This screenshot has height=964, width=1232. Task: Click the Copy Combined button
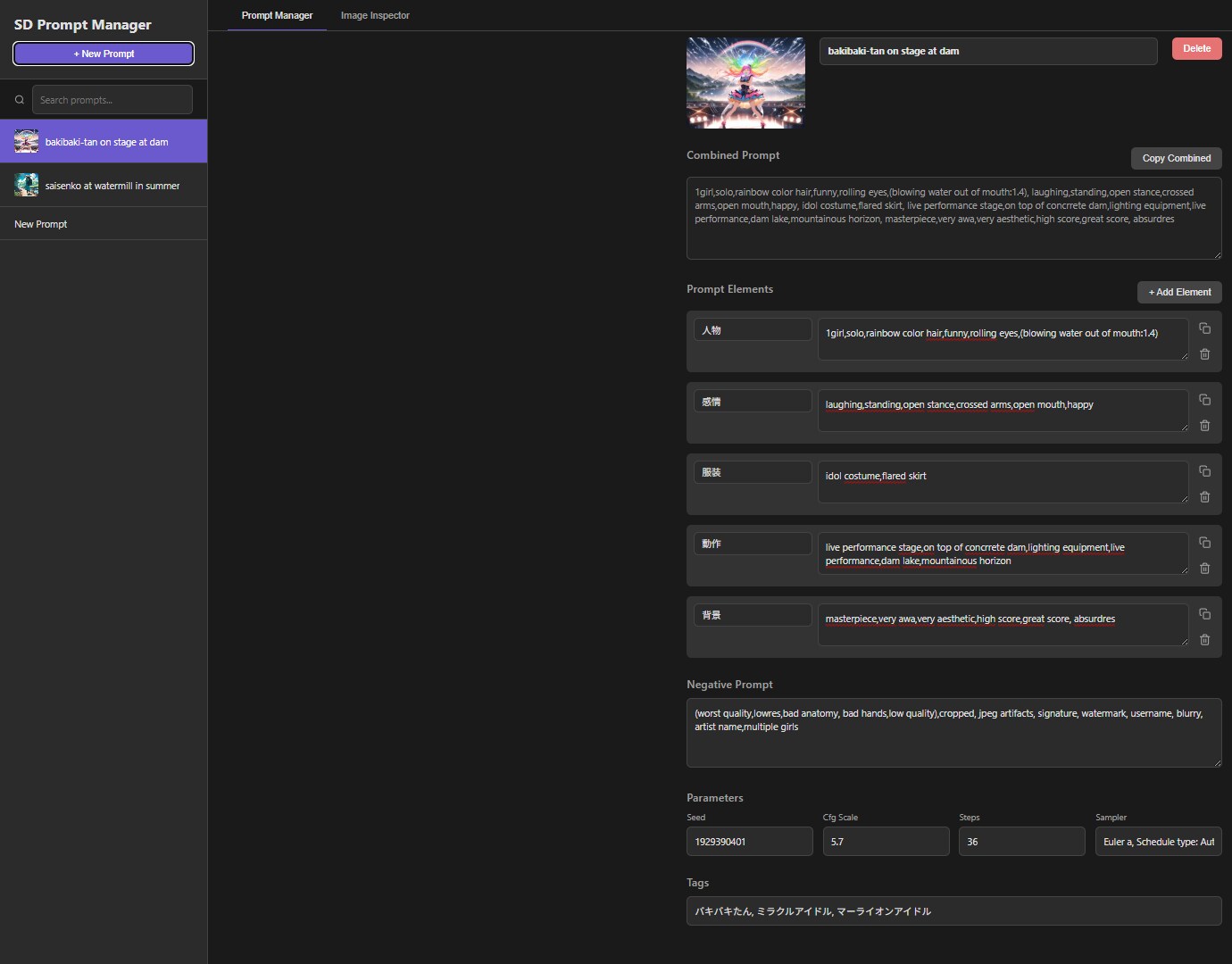[x=1176, y=158]
